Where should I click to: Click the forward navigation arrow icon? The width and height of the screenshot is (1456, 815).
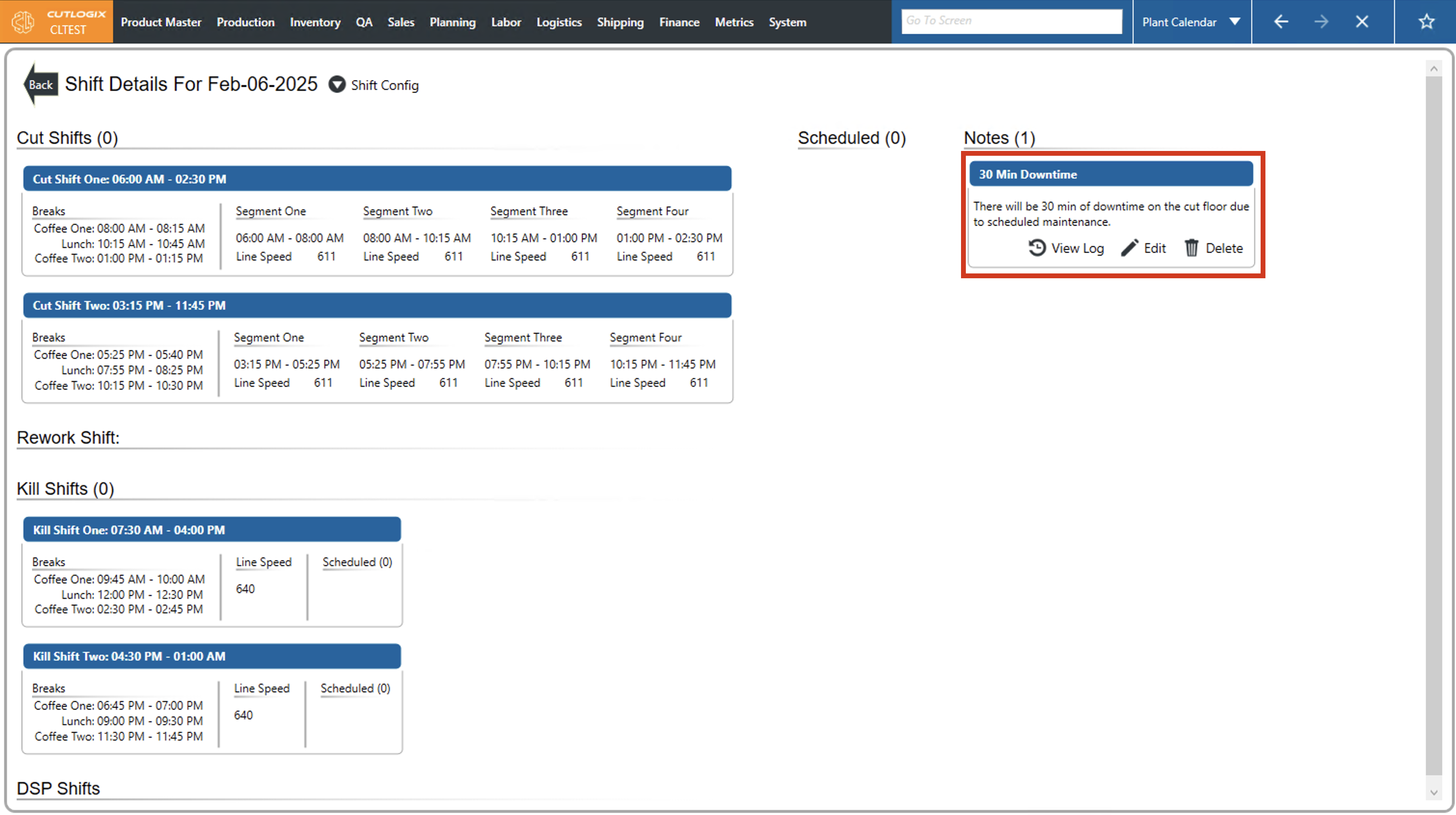[x=1321, y=22]
